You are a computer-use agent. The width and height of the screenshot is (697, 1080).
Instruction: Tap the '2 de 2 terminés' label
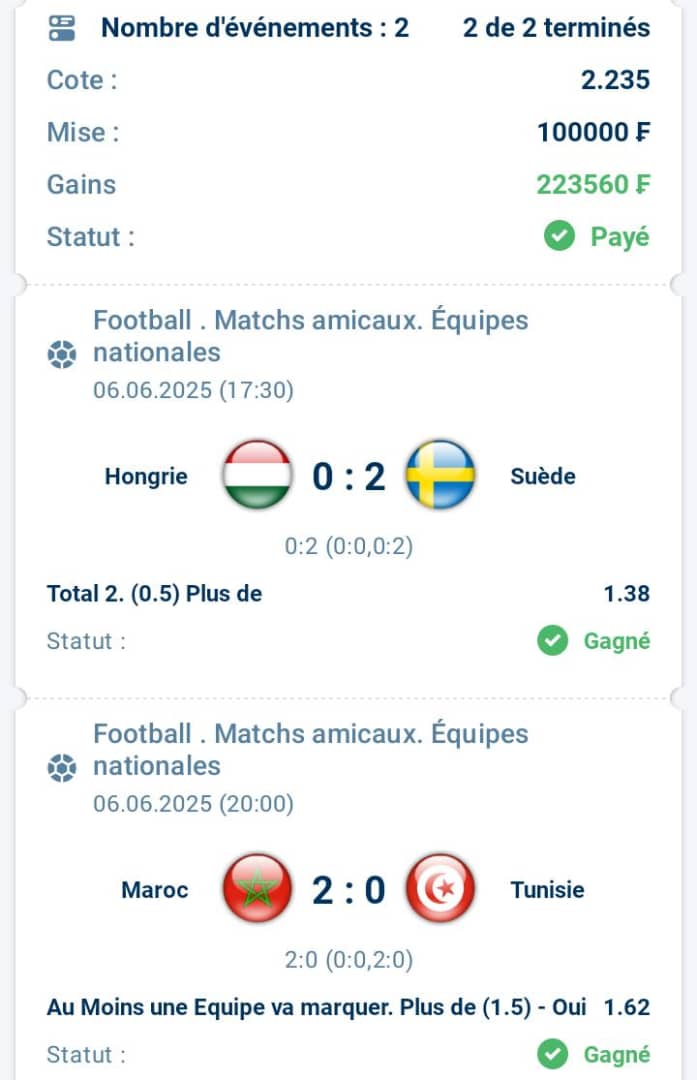pos(556,28)
